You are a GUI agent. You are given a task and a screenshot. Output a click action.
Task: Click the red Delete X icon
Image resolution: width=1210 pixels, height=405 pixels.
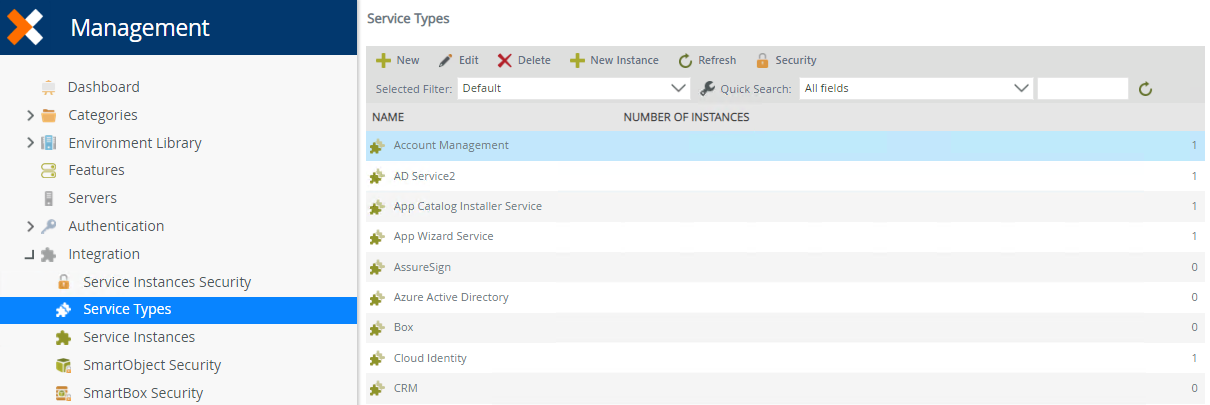point(504,60)
